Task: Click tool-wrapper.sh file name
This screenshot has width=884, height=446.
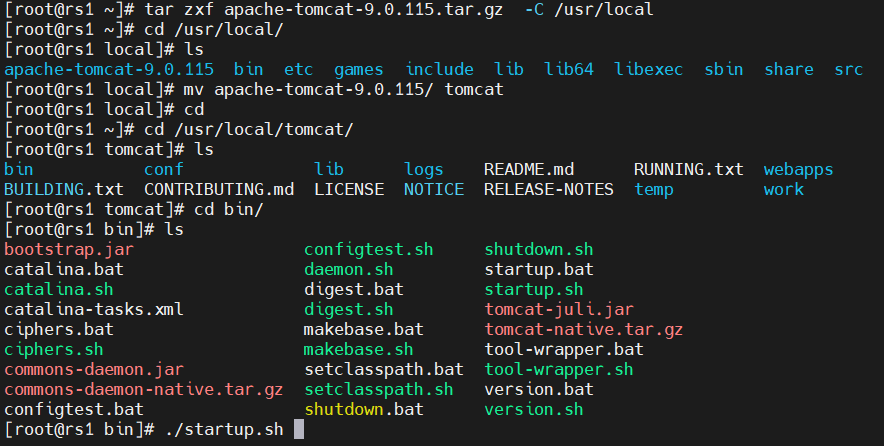Action: 559,369
